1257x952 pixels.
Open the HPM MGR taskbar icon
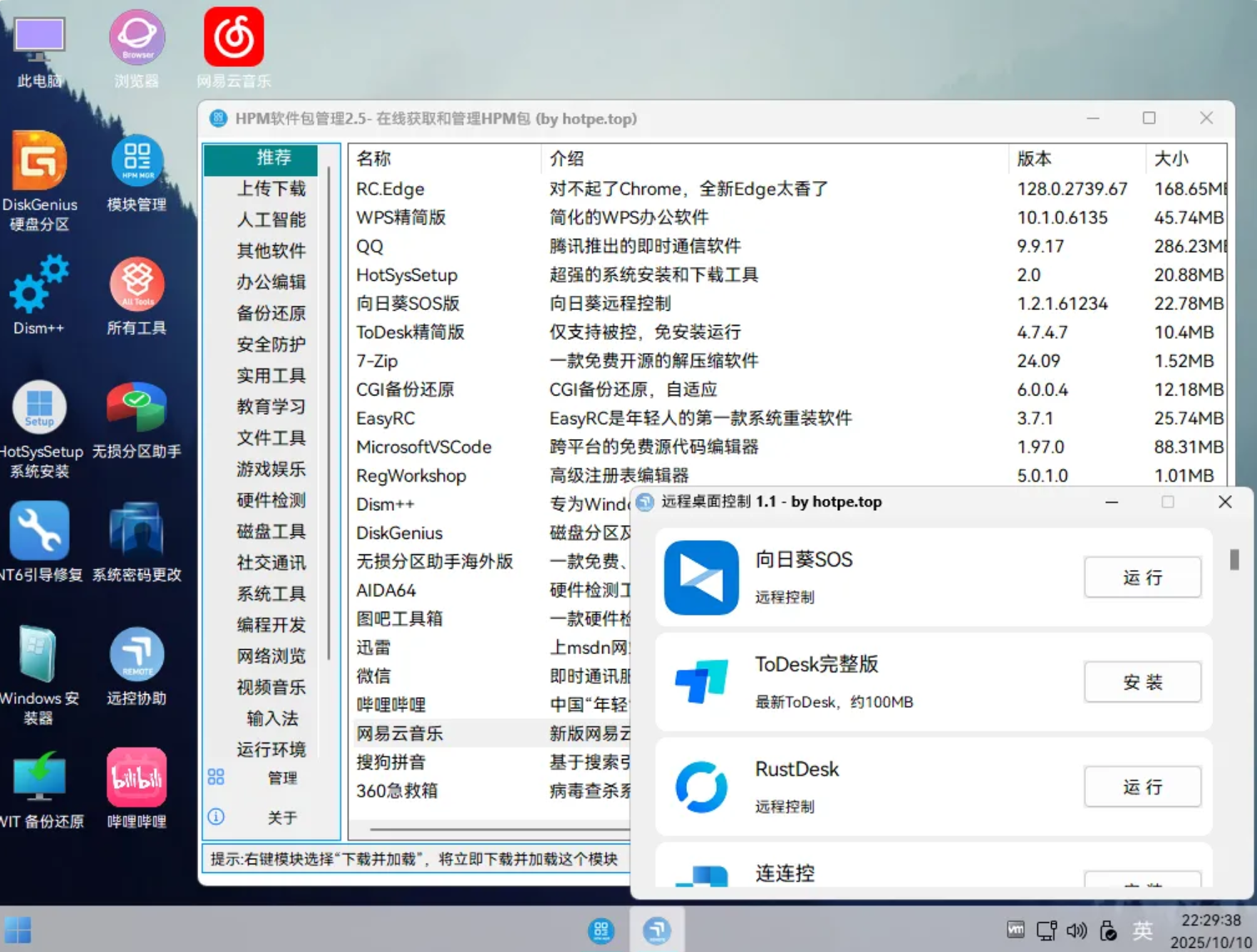[602, 930]
